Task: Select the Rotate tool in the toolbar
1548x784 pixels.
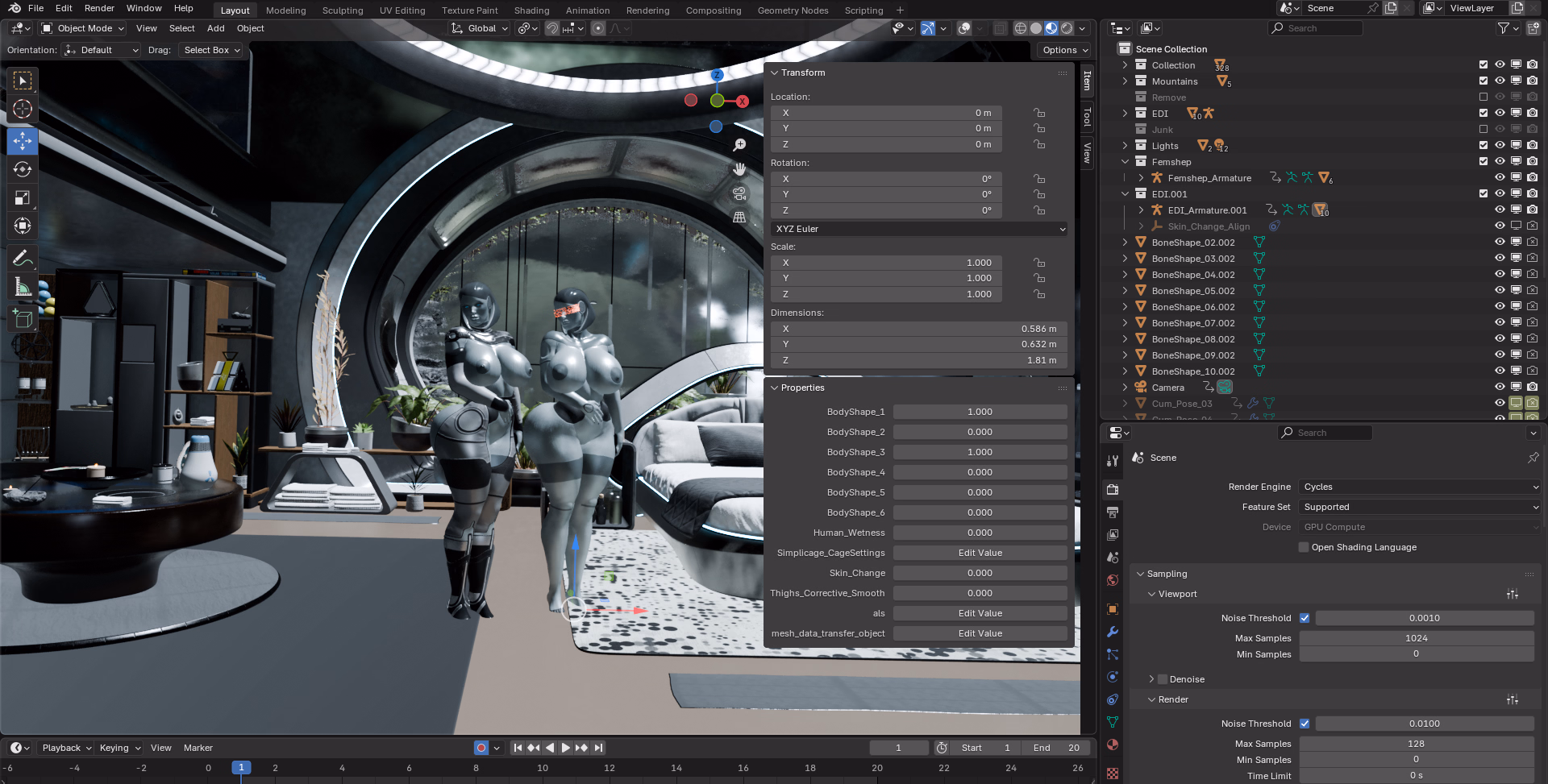Action: [23, 169]
